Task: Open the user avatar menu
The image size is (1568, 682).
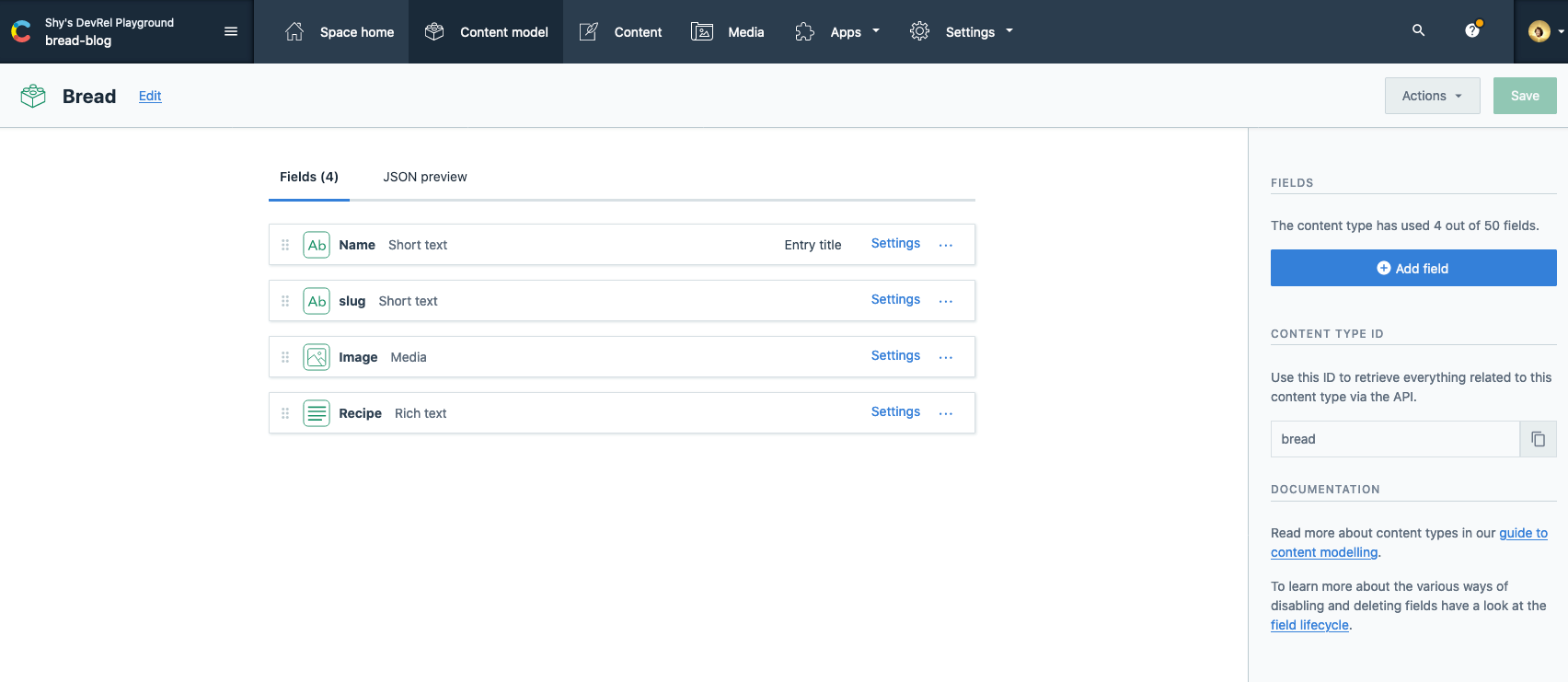Action: 1545,31
